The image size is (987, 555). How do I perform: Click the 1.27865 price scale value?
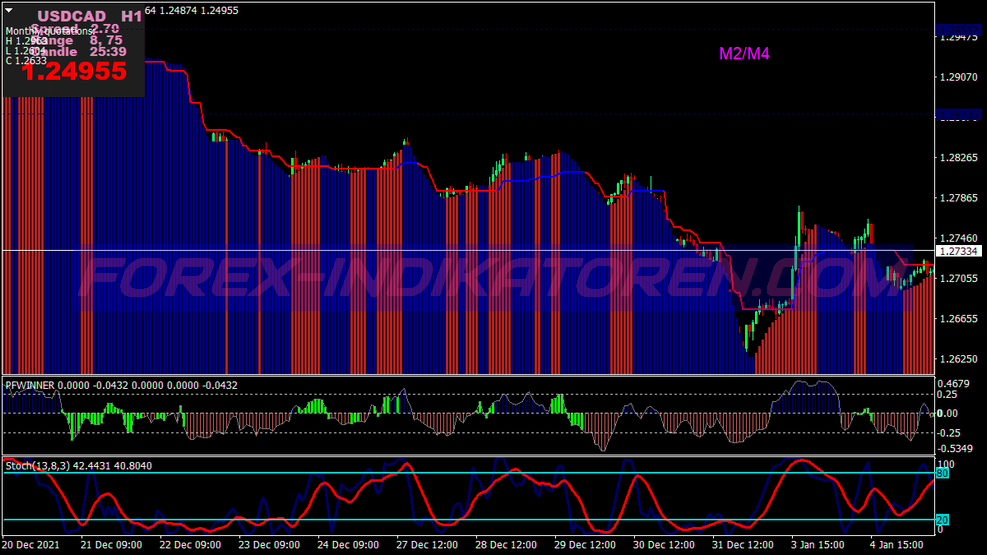pyautogui.click(x=959, y=198)
